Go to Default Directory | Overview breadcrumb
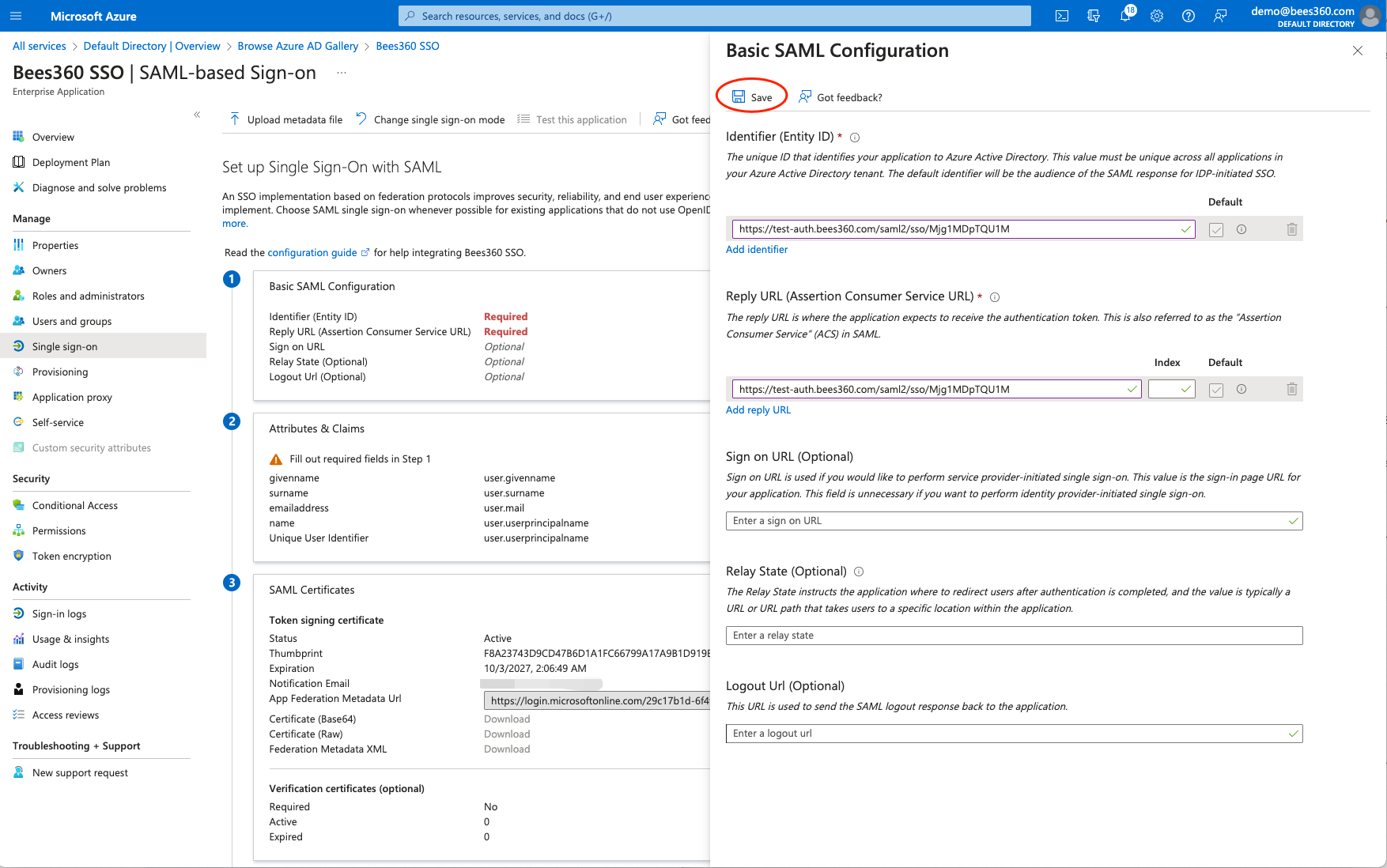The height and width of the screenshot is (868, 1387). click(152, 46)
